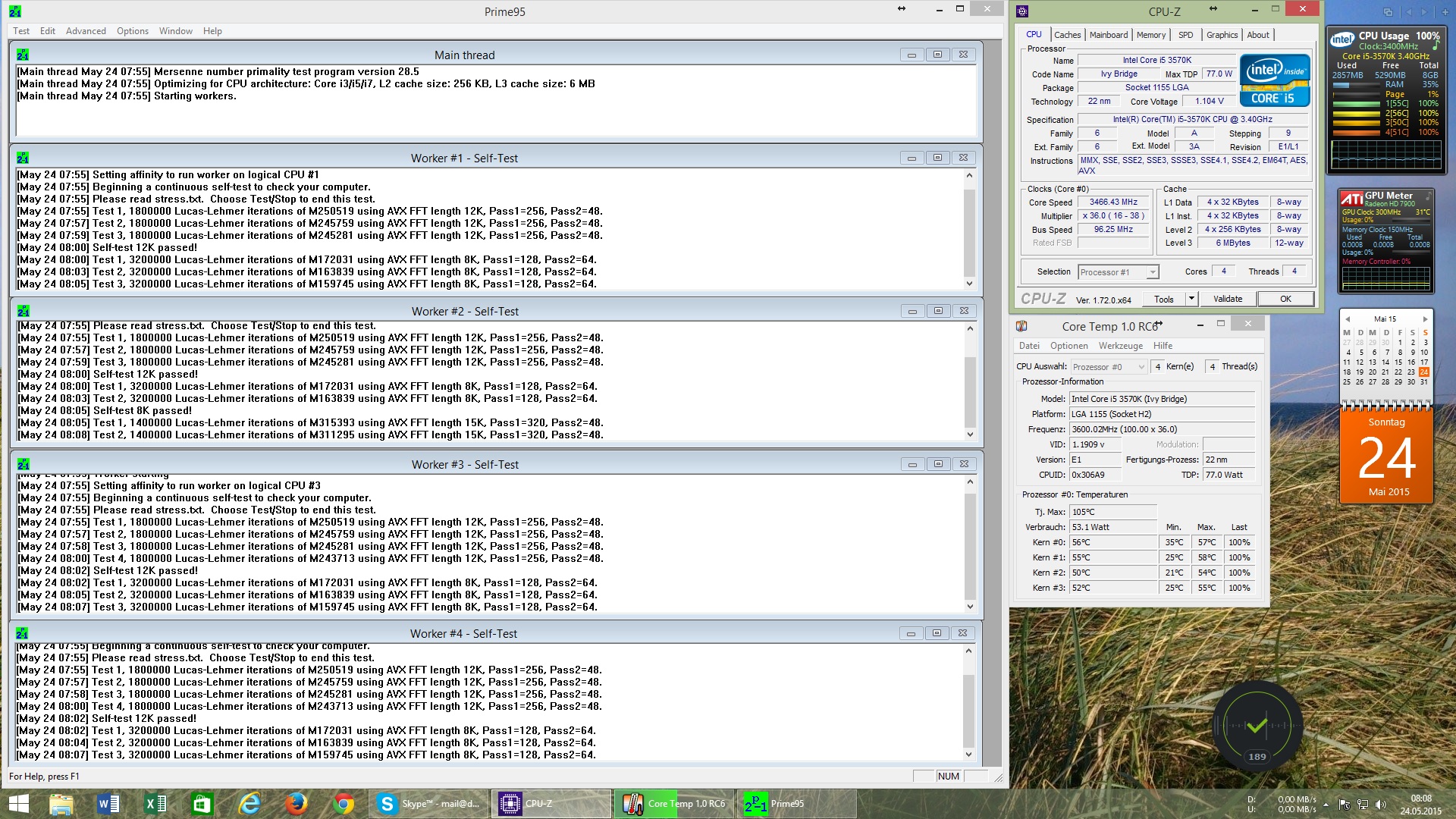Click the Prime95 icon in Worker #1 title bar

click(22, 158)
